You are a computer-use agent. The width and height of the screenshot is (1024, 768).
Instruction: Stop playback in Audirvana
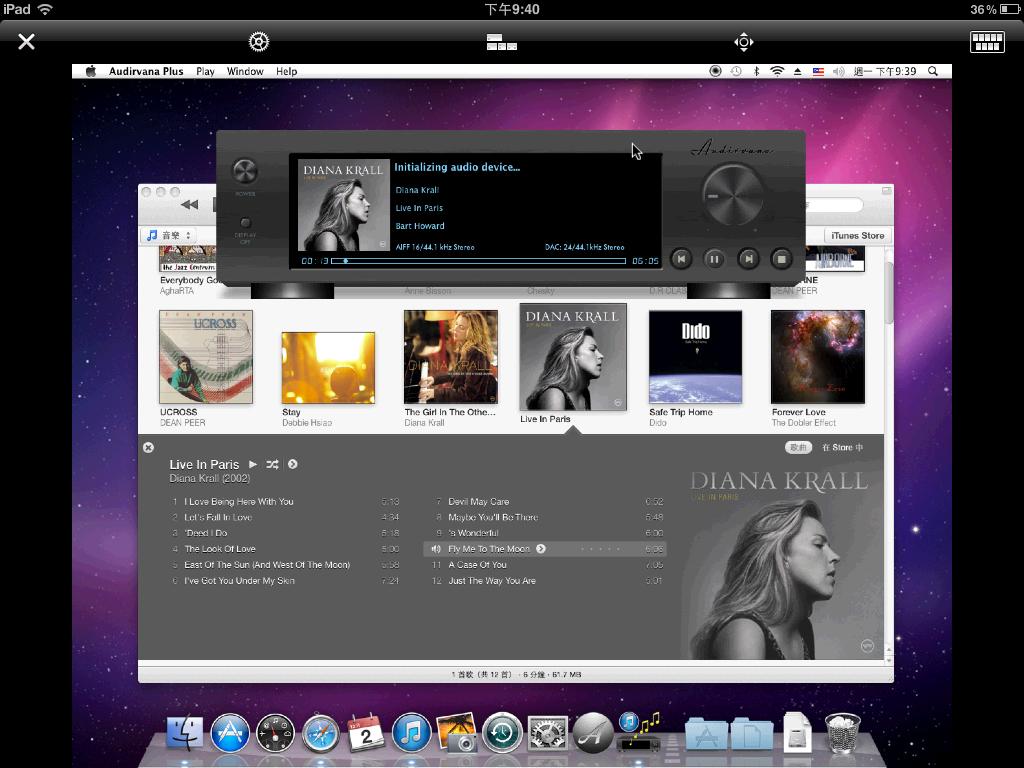(x=781, y=259)
